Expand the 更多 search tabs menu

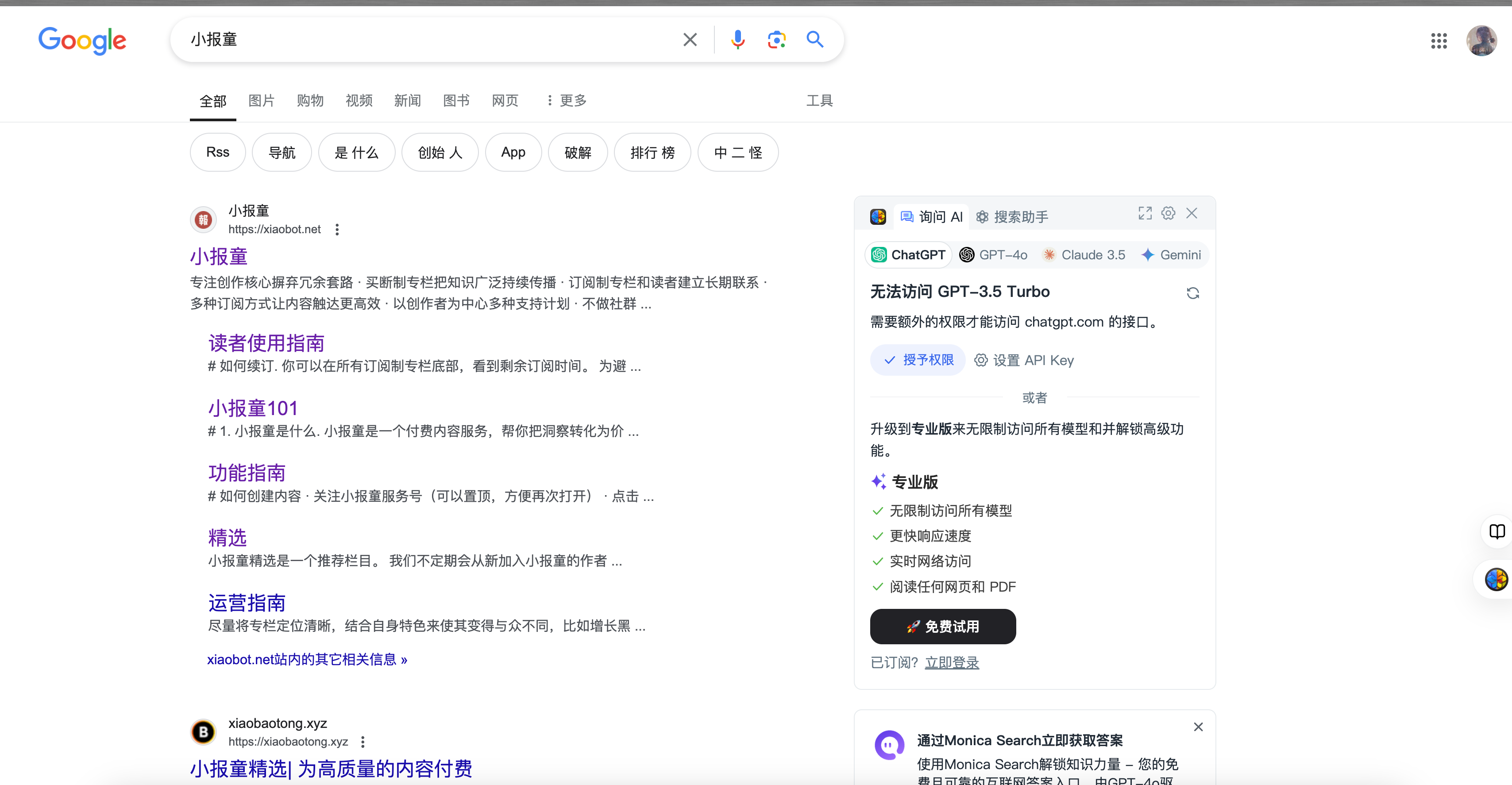[x=566, y=100]
